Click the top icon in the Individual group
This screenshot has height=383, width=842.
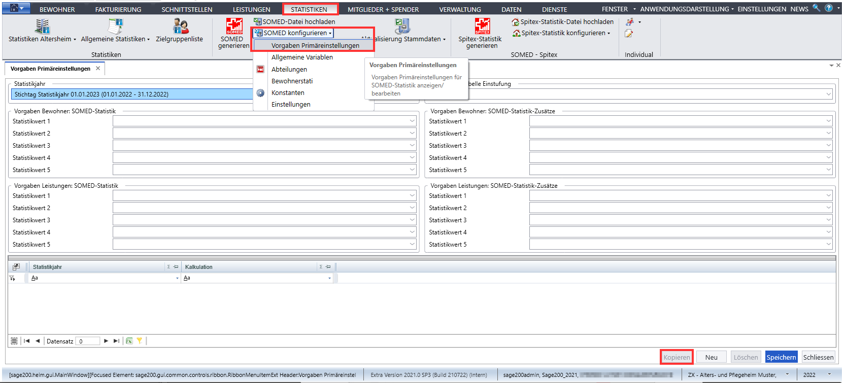629,22
